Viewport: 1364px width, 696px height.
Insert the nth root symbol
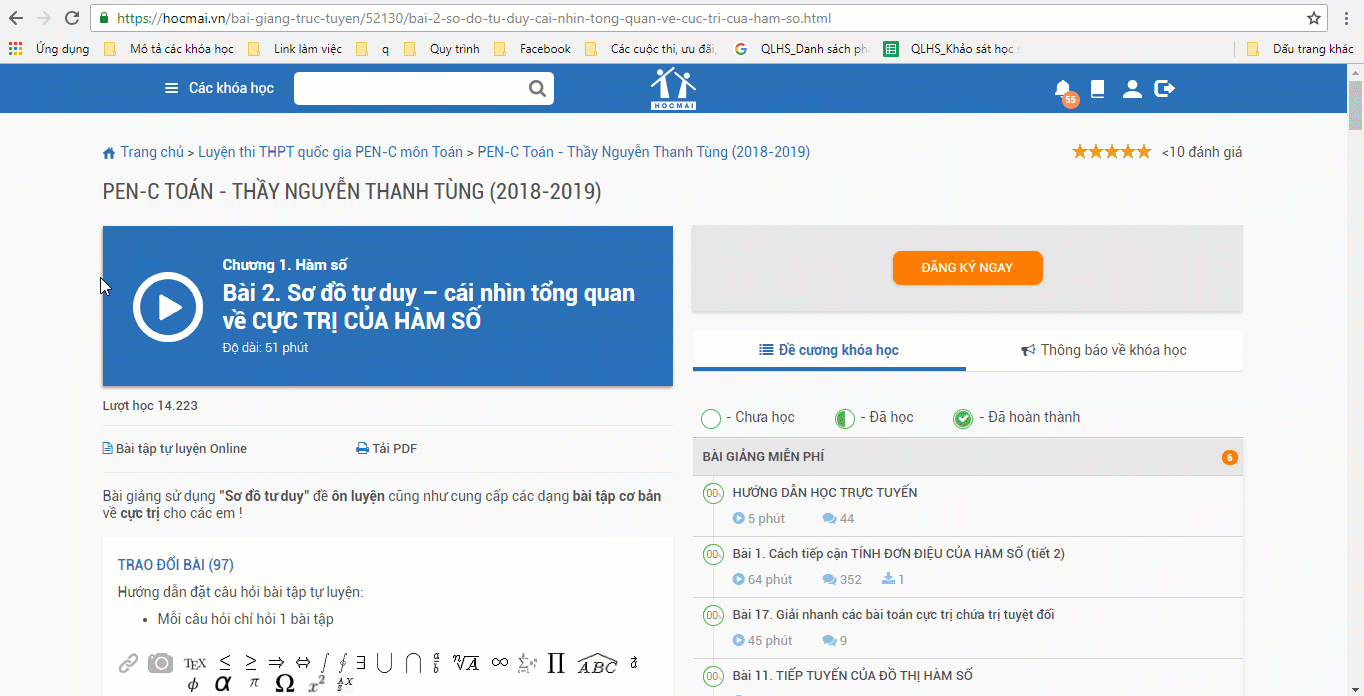click(x=466, y=662)
